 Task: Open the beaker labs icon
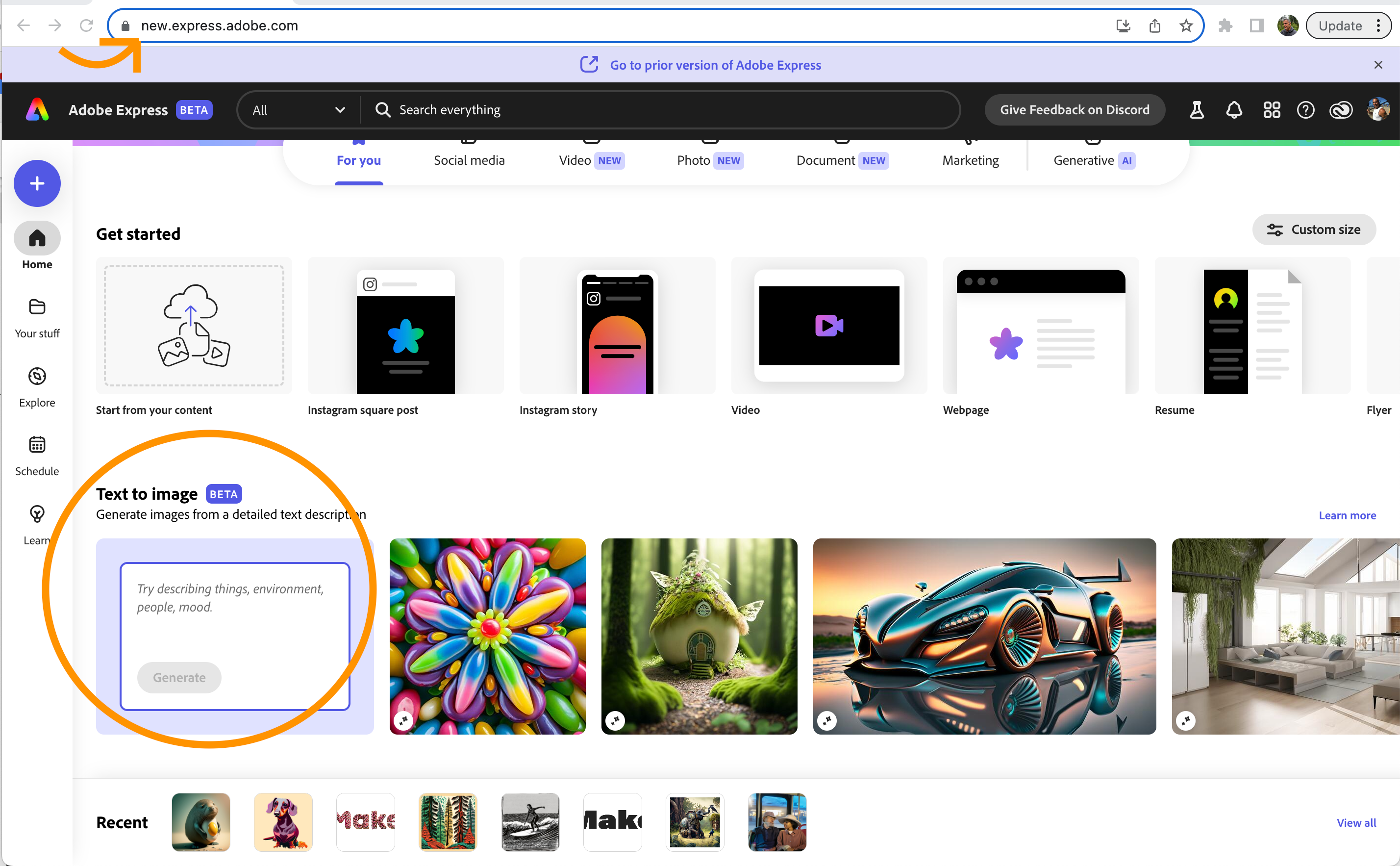[1196, 110]
